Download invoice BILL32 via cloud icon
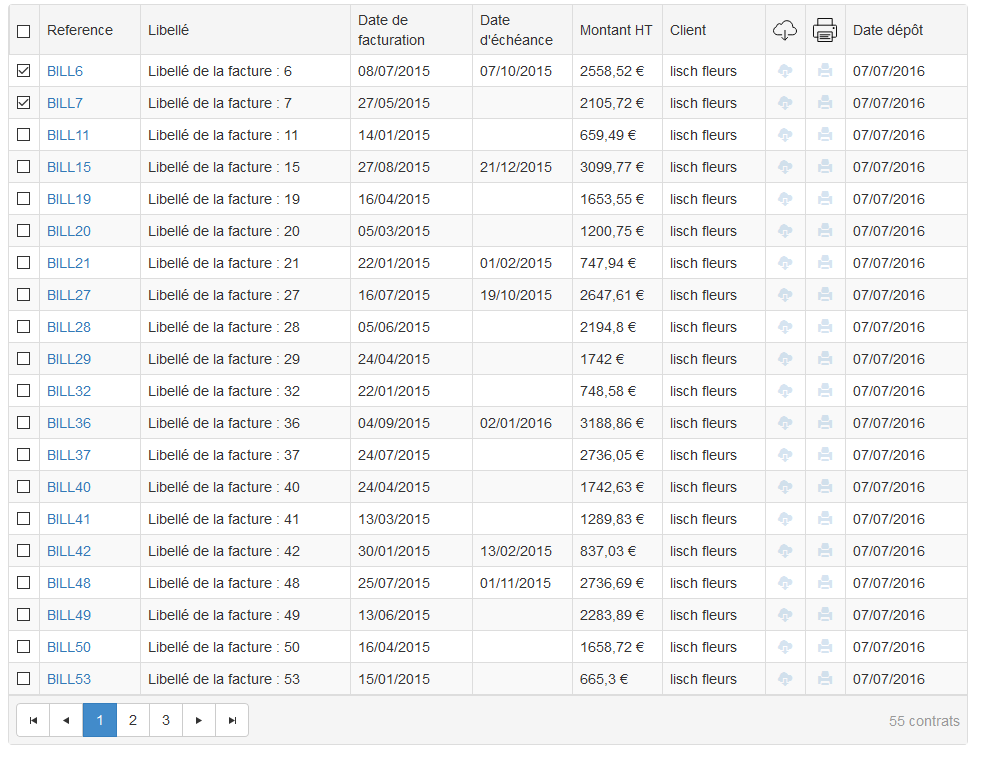Screen dimensions: 988x766 click(x=784, y=391)
